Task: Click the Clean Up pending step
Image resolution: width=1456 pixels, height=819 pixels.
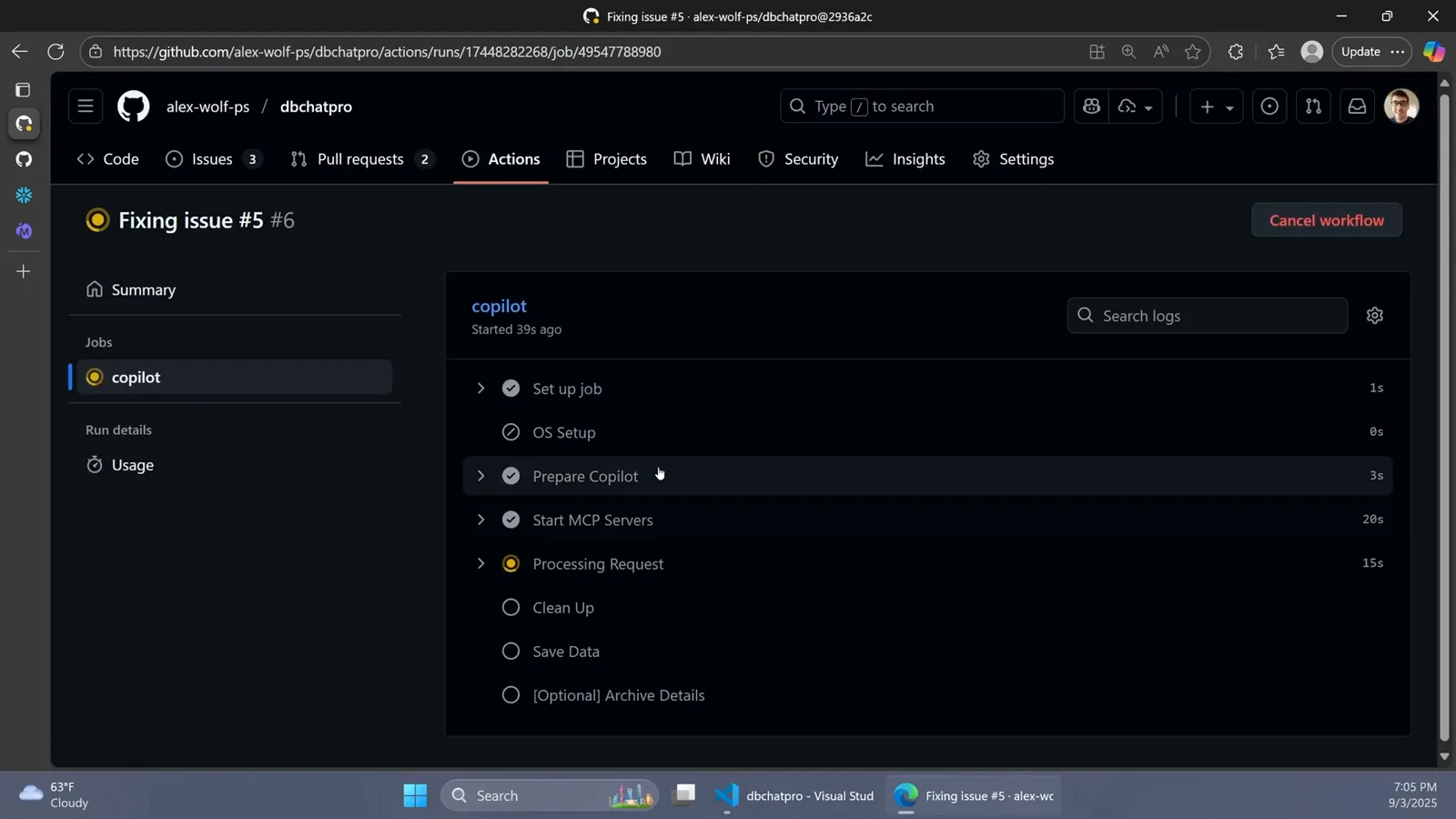Action: click(927, 607)
